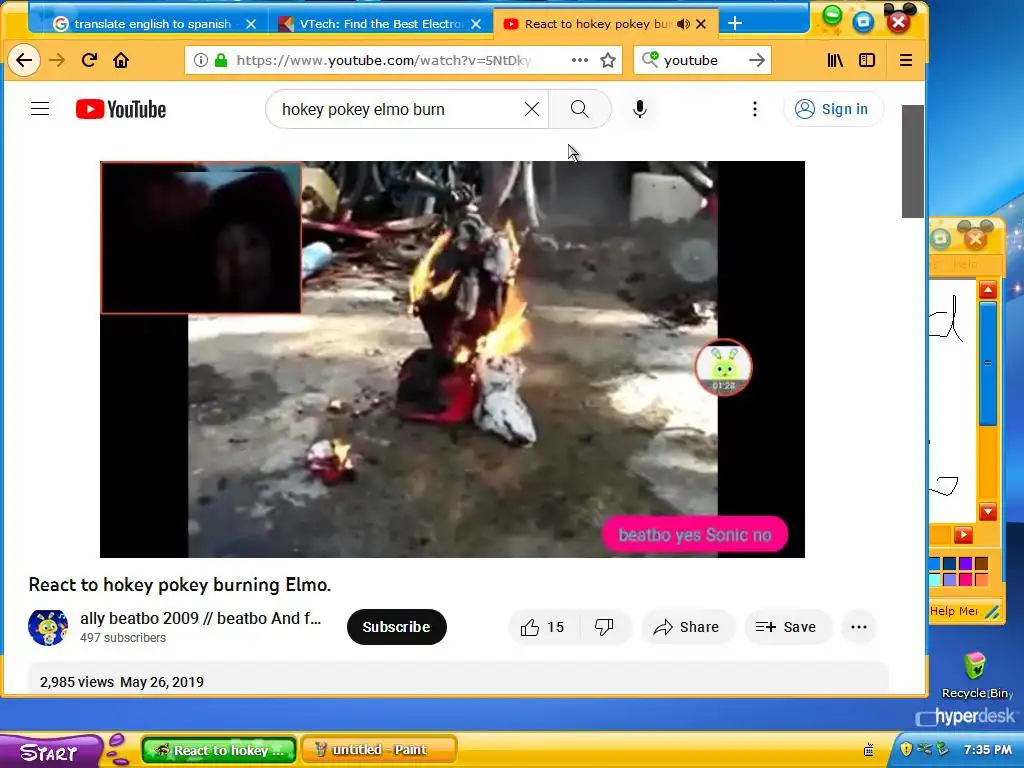Click Paint horizontal scroll right arrow
The image size is (1024, 768).
pos(963,536)
